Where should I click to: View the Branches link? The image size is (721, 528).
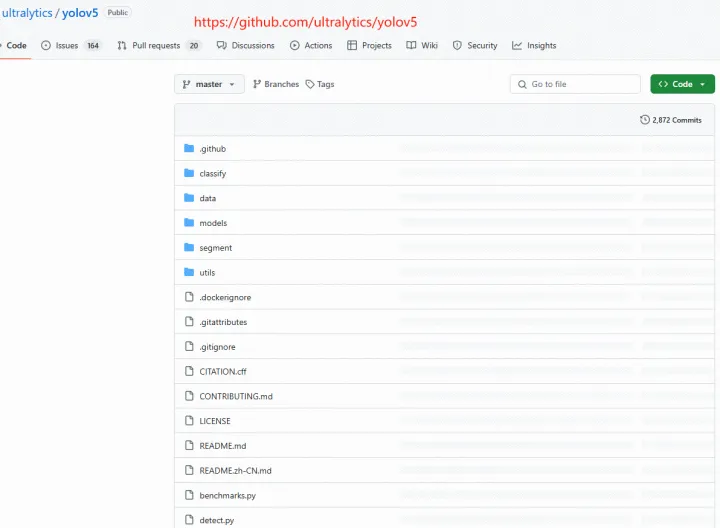click(281, 84)
